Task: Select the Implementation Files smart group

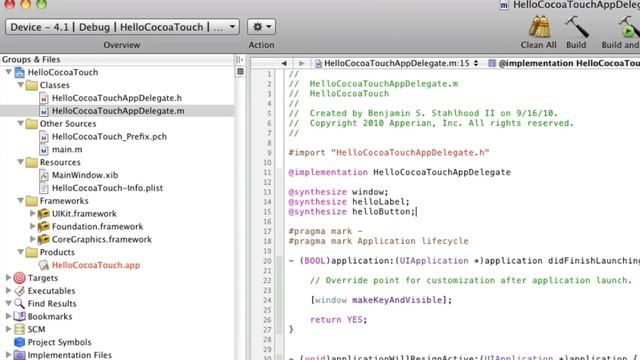Action: tap(69, 355)
